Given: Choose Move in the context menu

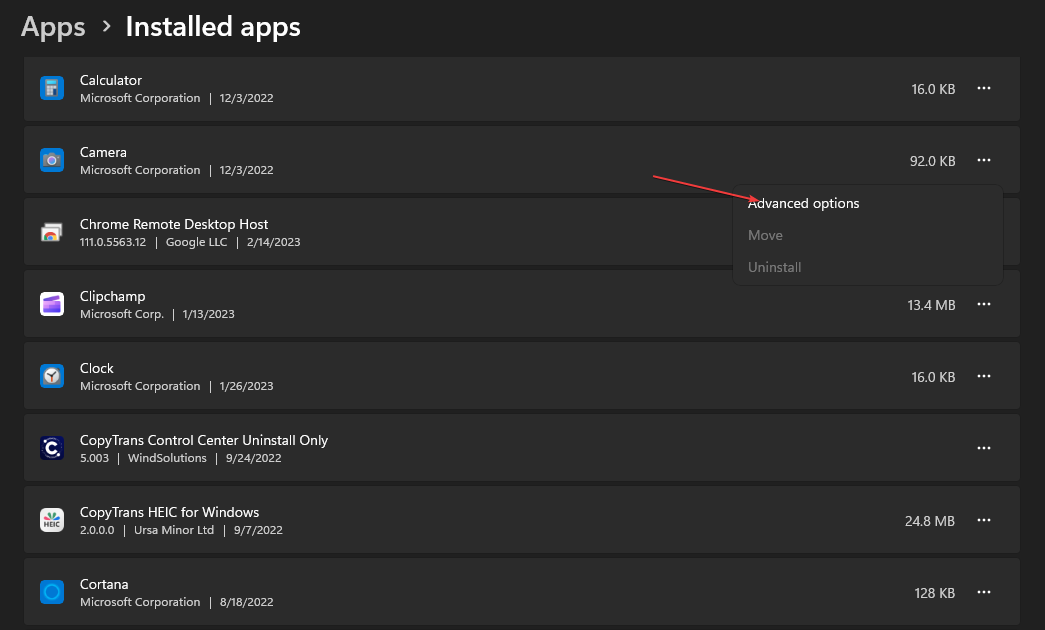Looking at the screenshot, I should pos(765,235).
